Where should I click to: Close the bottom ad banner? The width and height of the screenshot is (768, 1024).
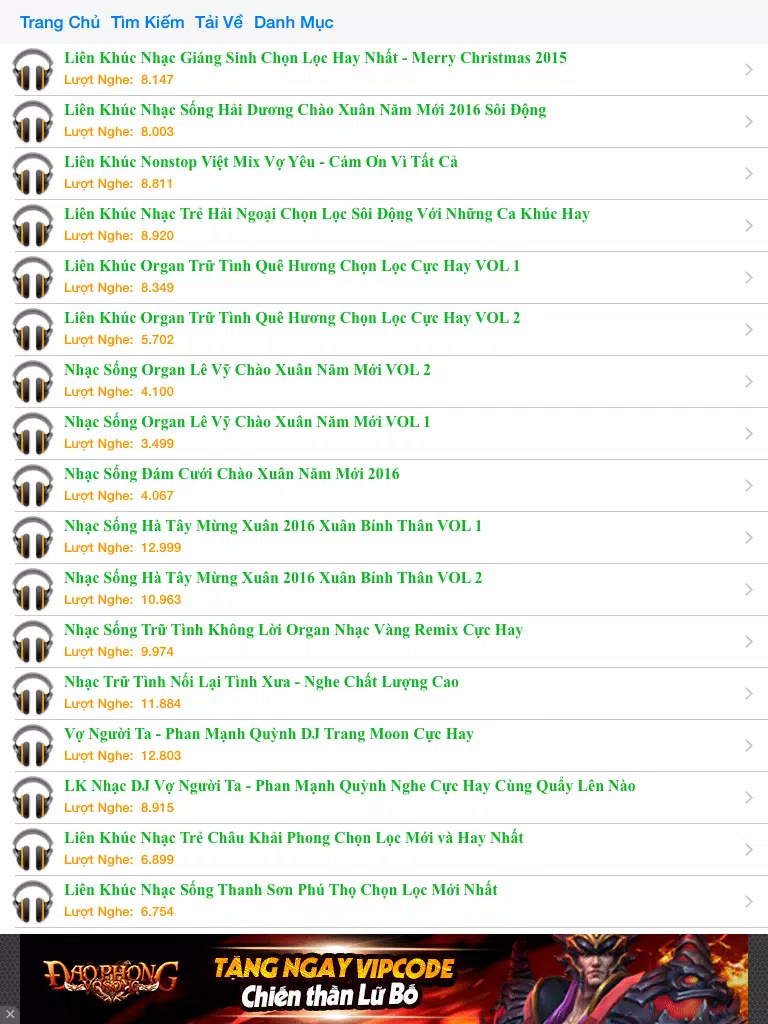coord(10,1014)
